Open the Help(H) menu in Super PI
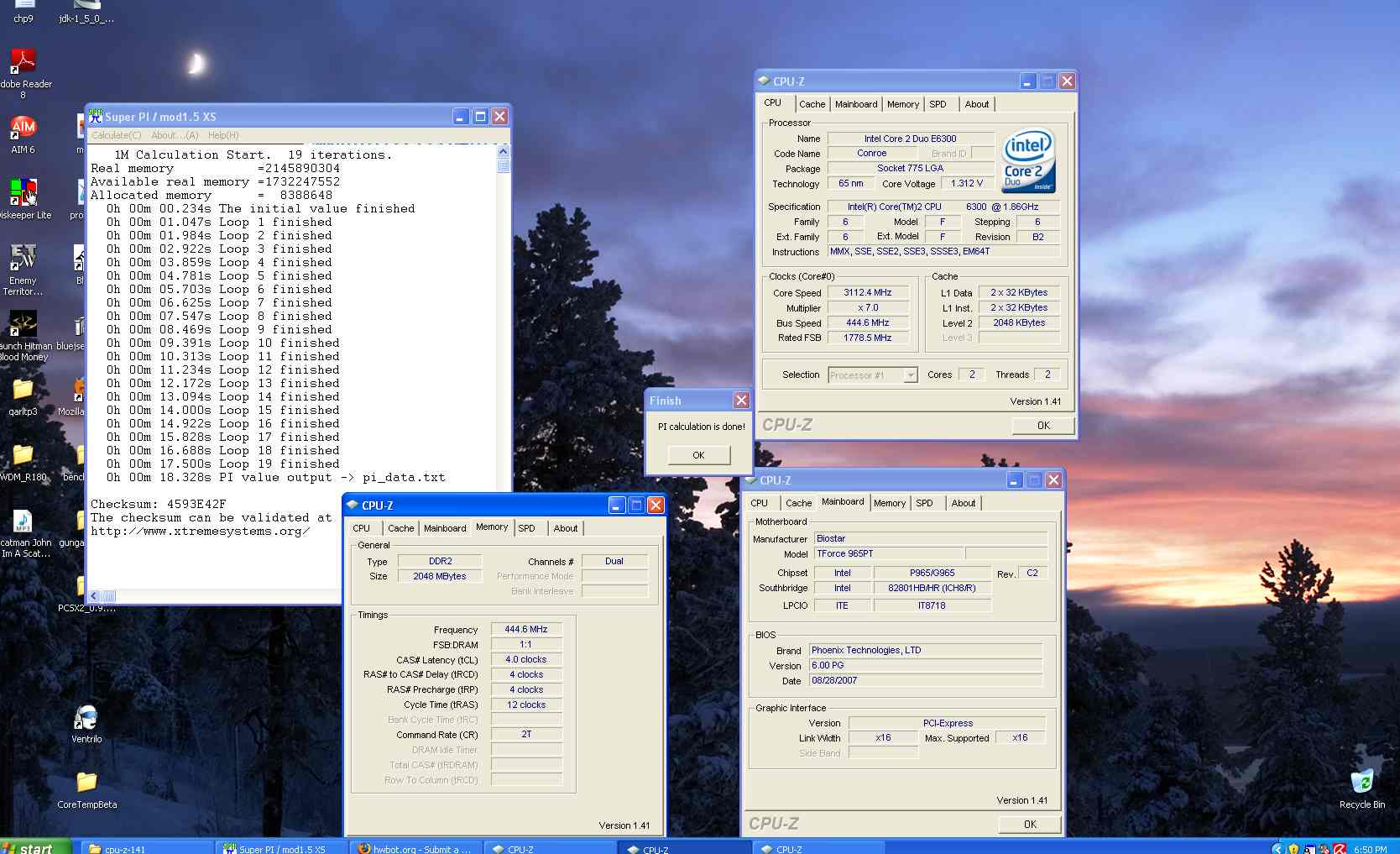 click(223, 135)
